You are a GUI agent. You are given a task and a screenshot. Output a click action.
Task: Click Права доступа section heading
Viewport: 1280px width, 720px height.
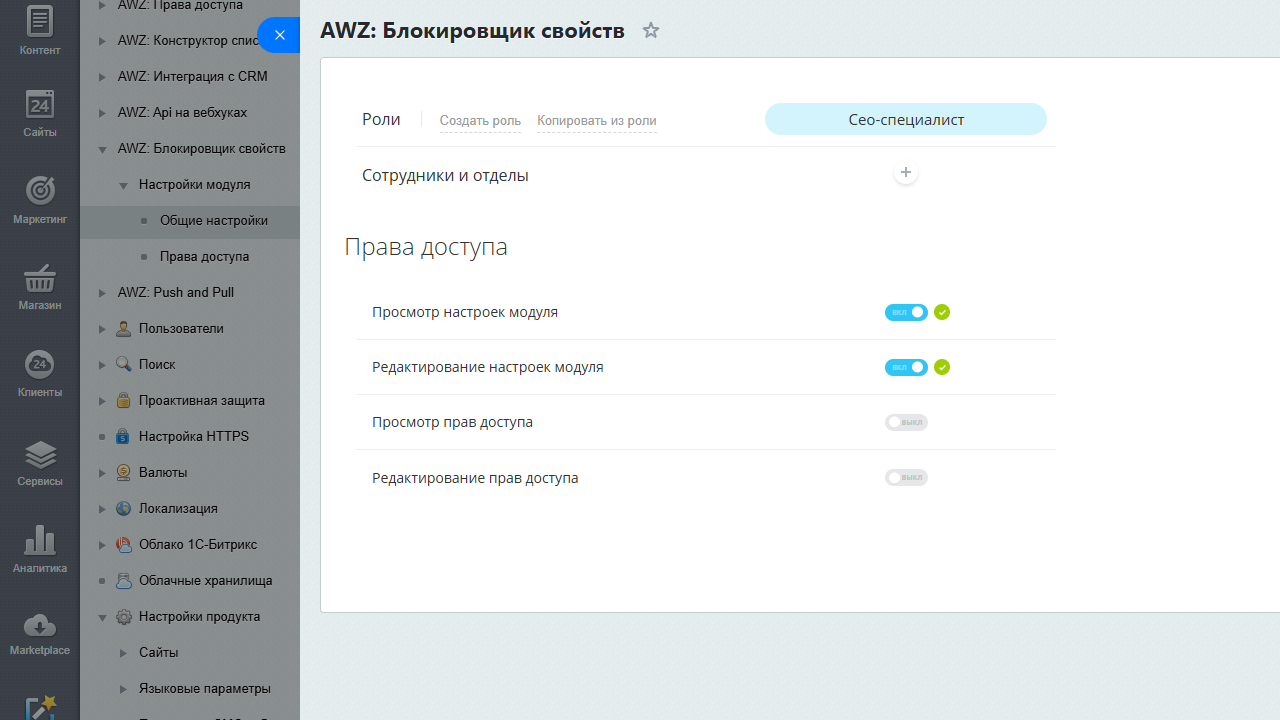(426, 247)
